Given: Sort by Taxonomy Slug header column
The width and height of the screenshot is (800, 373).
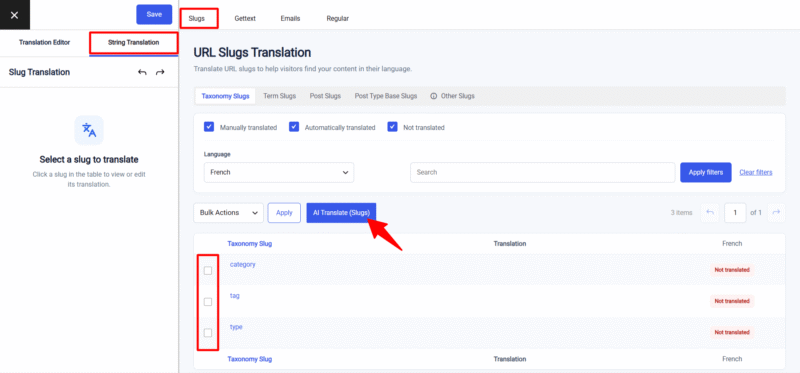Looking at the screenshot, I should (249, 244).
